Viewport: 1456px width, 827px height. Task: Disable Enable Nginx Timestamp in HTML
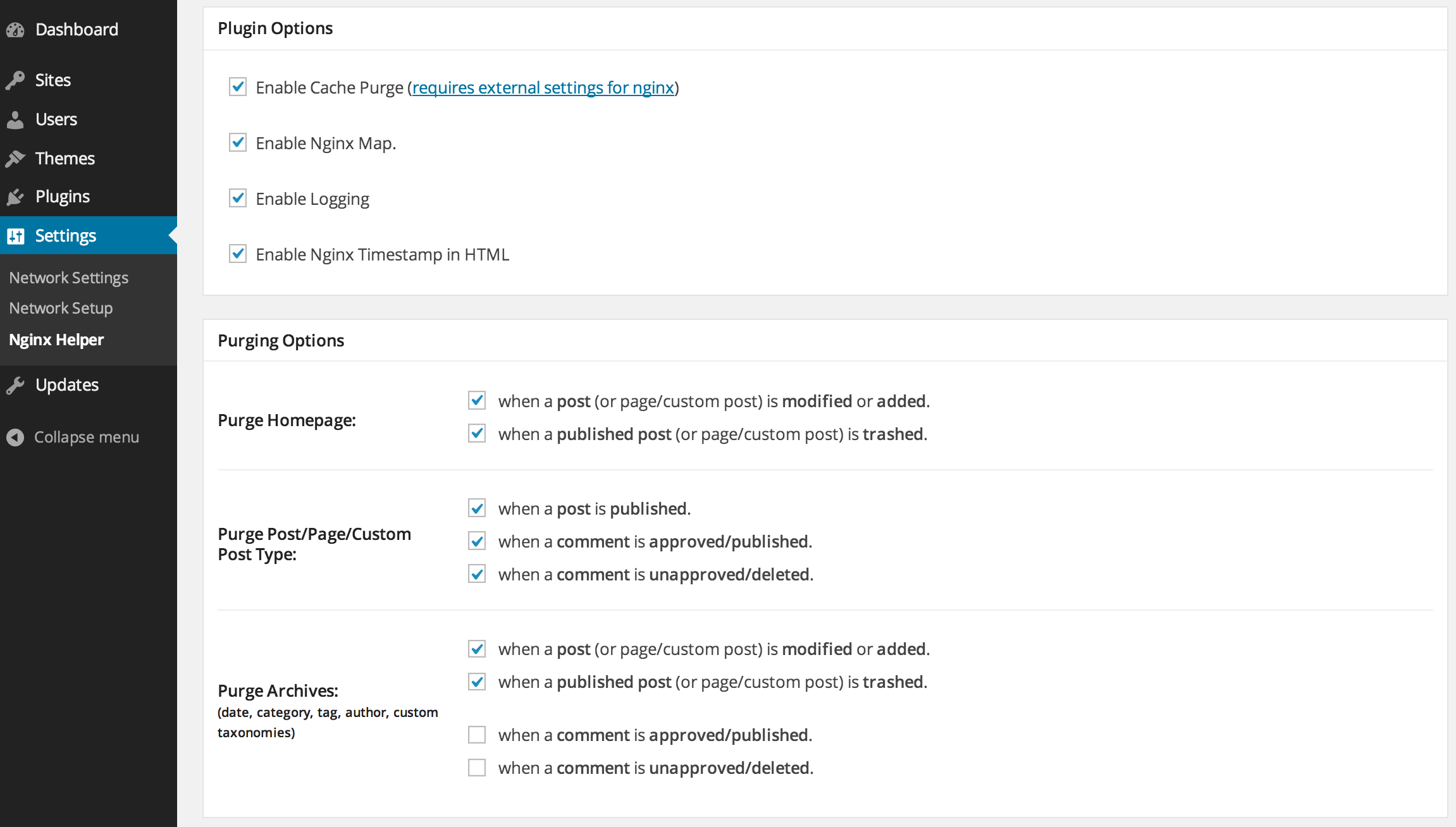tap(238, 254)
